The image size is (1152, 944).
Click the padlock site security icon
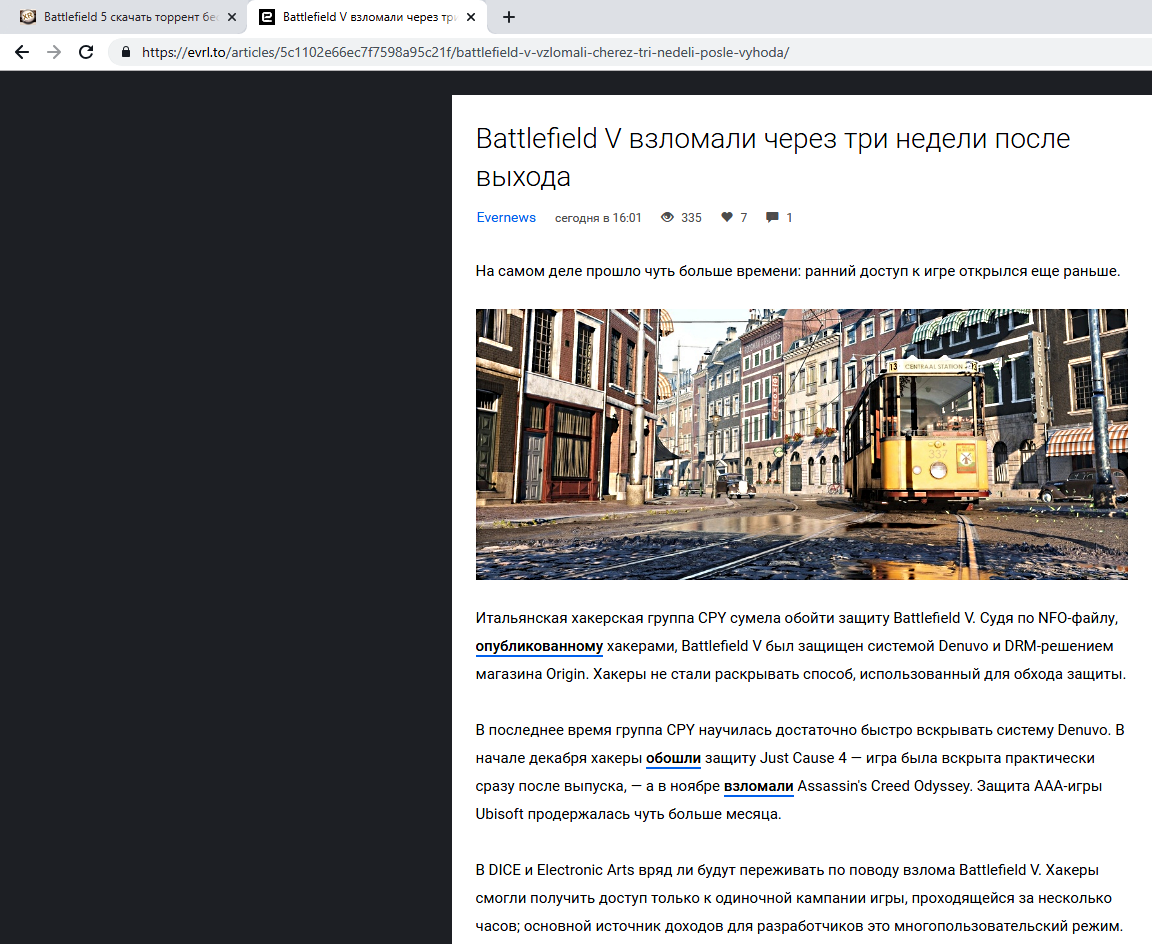click(126, 52)
